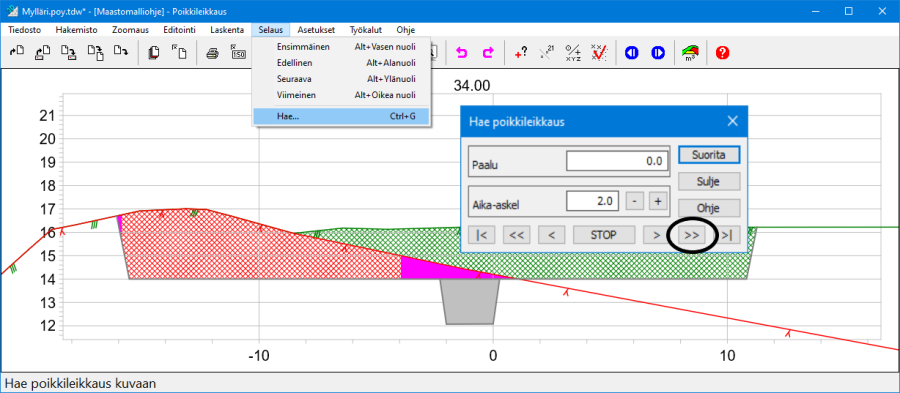Click the fast forward >> playback button
900x393 pixels.
pyautogui.click(x=692, y=235)
